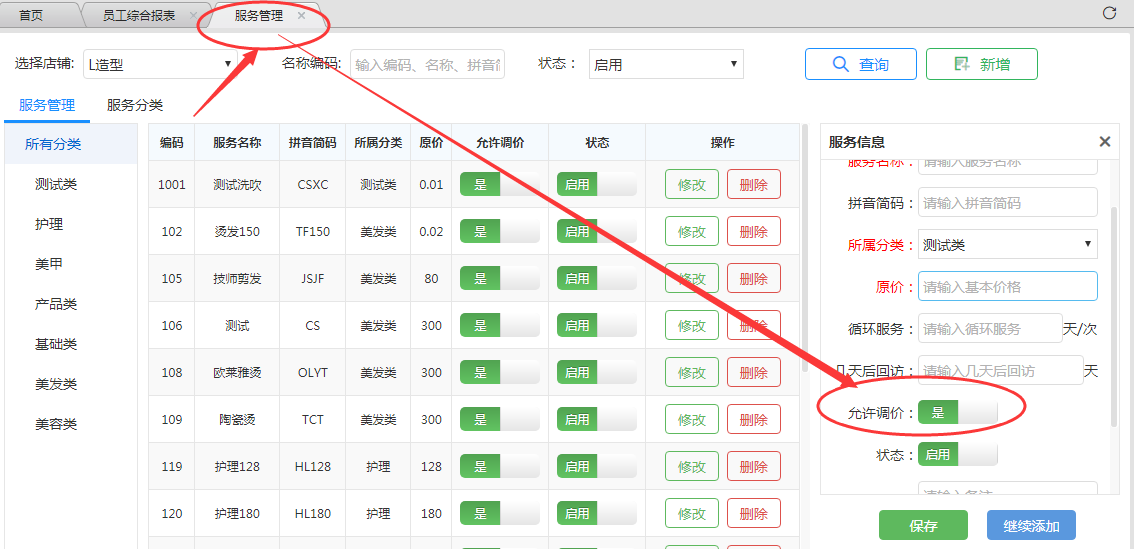Viewport: 1134px width, 549px height.
Task: Toggle 允许调价 switch in 服务信息 panel
Action: coord(958,413)
